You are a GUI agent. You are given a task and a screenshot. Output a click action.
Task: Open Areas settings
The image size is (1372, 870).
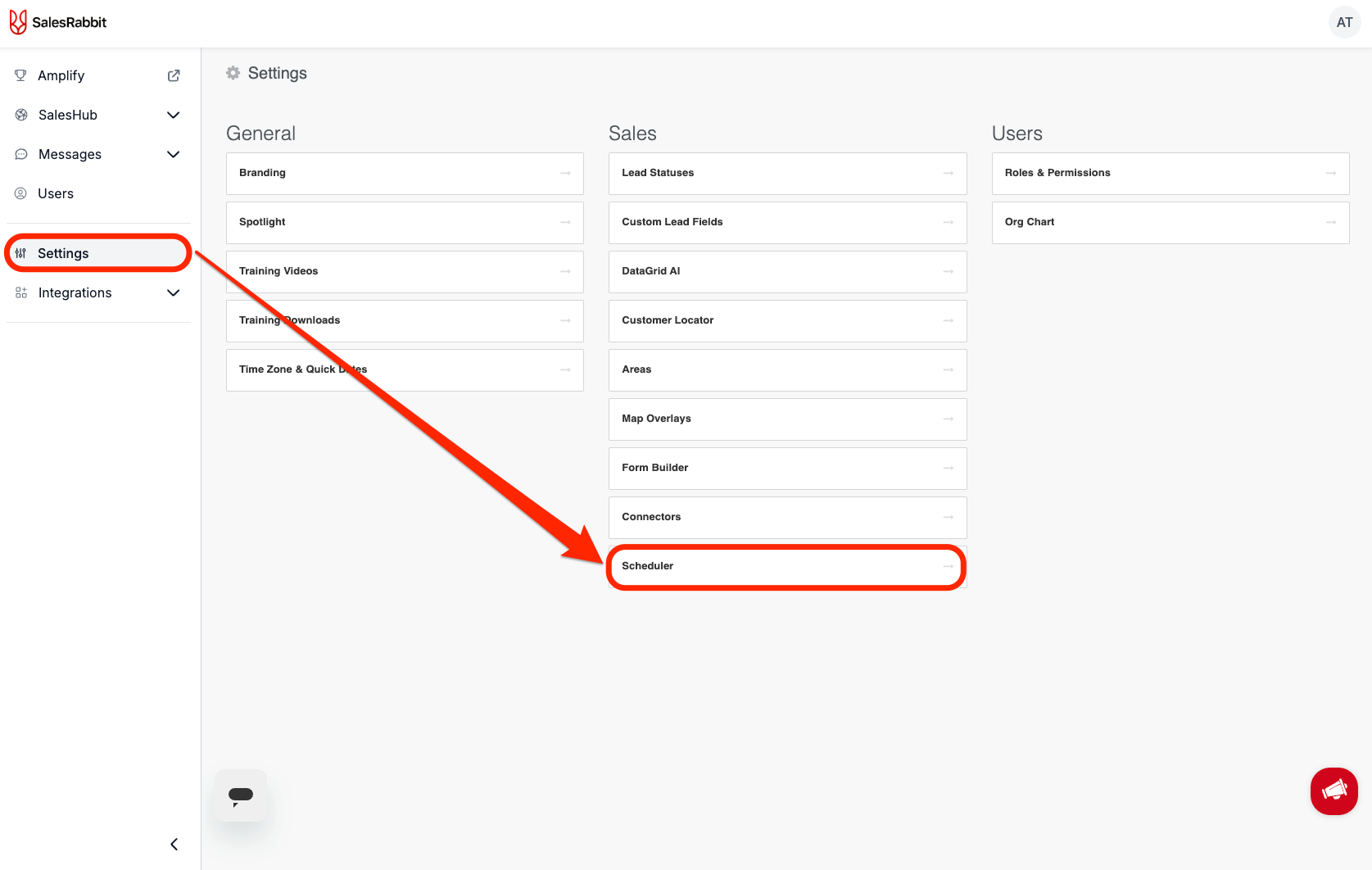tap(788, 370)
